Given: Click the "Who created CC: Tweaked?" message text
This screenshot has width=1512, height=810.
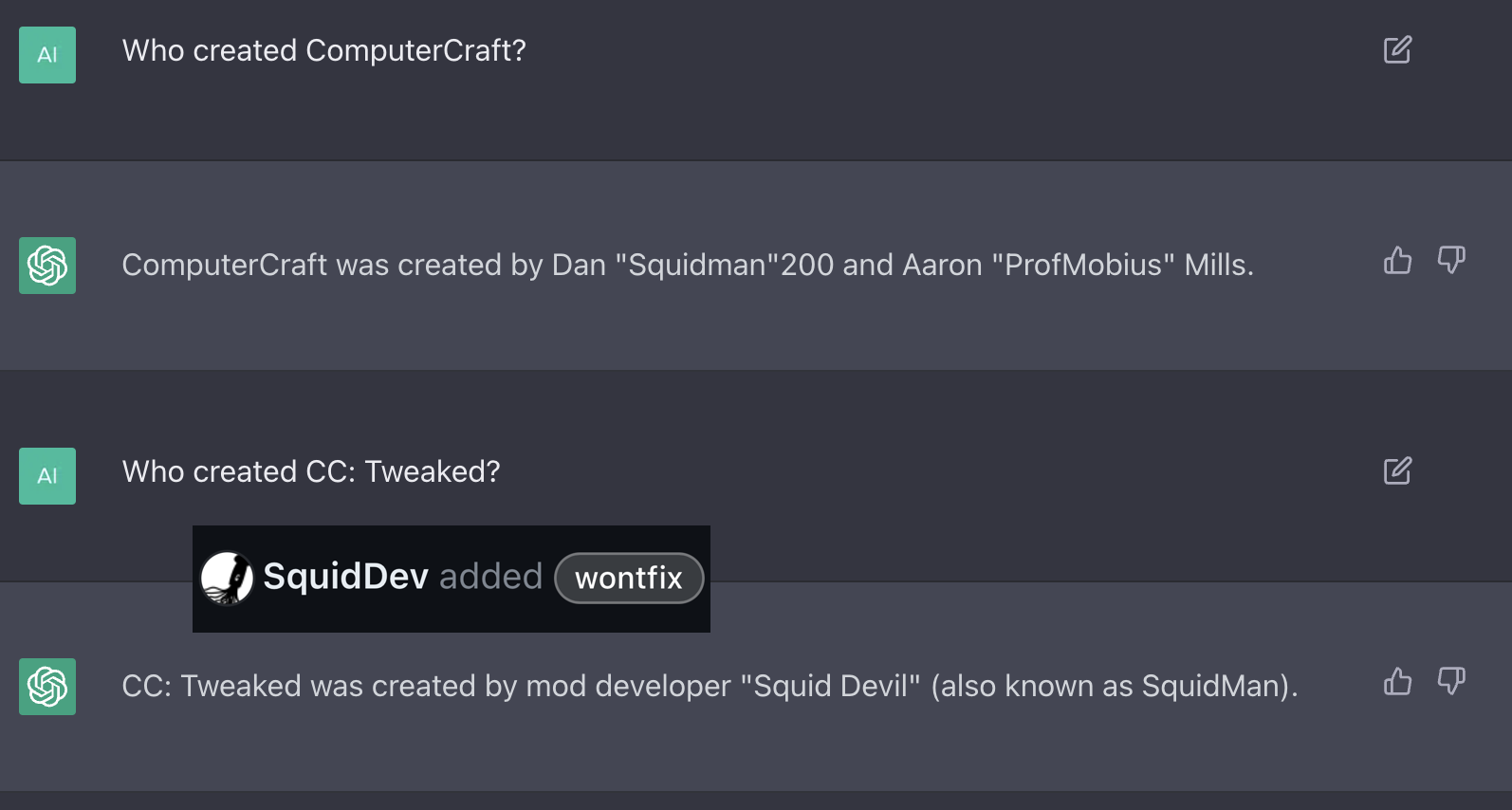Looking at the screenshot, I should pyautogui.click(x=311, y=472).
